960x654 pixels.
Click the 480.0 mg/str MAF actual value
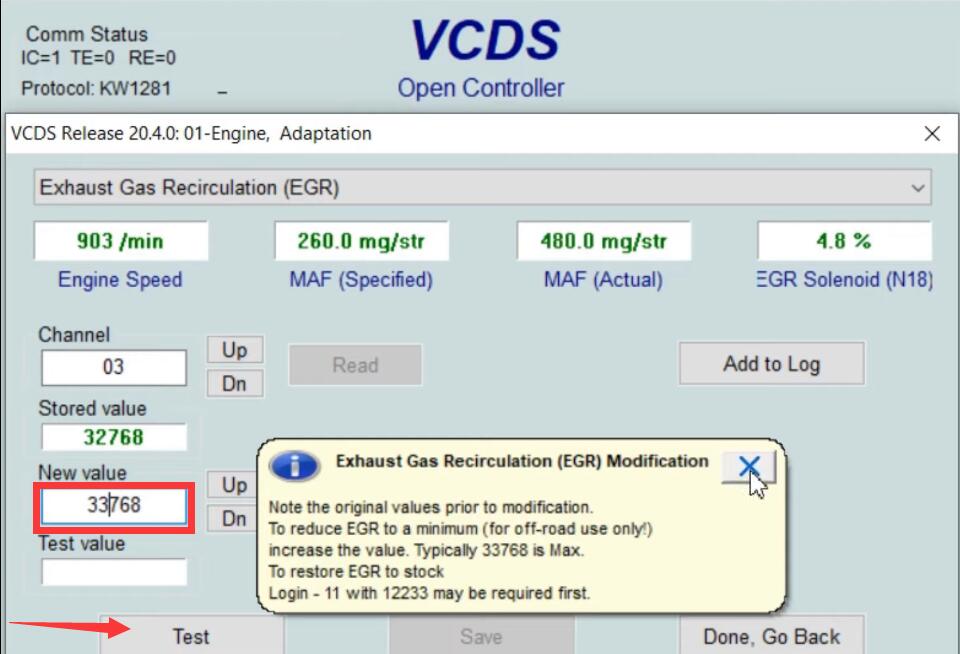click(x=604, y=241)
